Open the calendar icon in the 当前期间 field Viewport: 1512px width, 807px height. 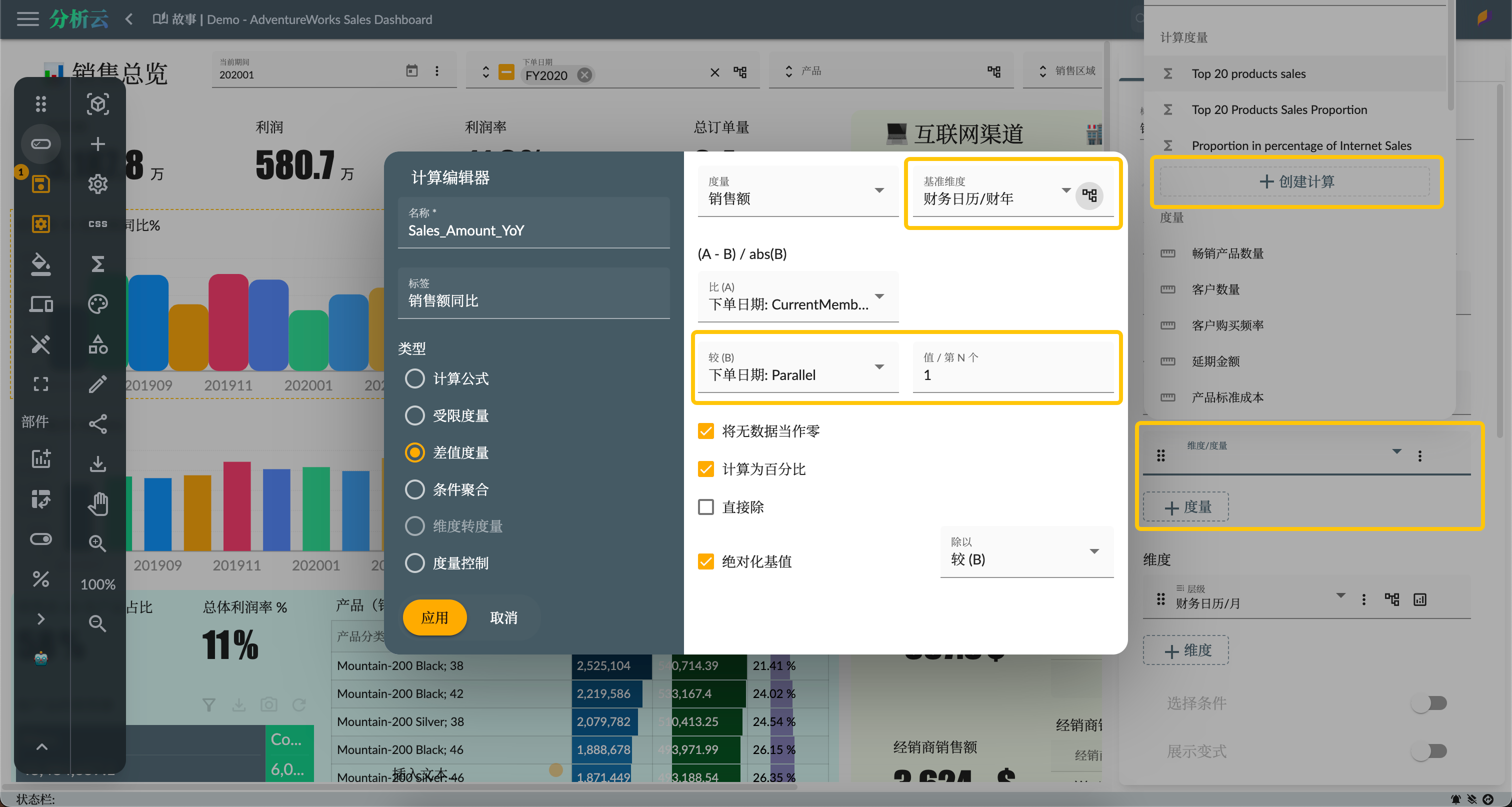tap(411, 70)
